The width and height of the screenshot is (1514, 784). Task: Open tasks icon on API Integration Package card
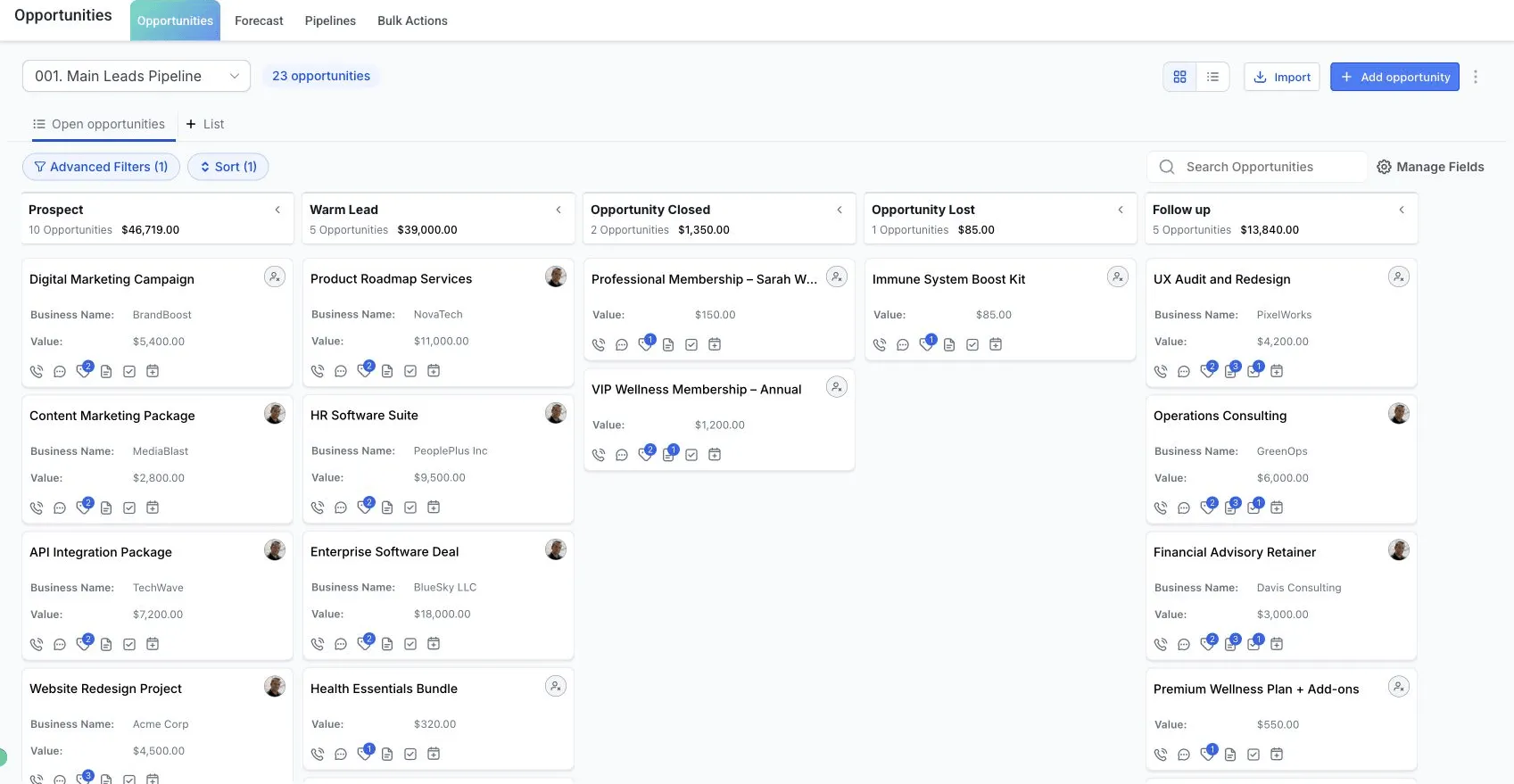(129, 644)
